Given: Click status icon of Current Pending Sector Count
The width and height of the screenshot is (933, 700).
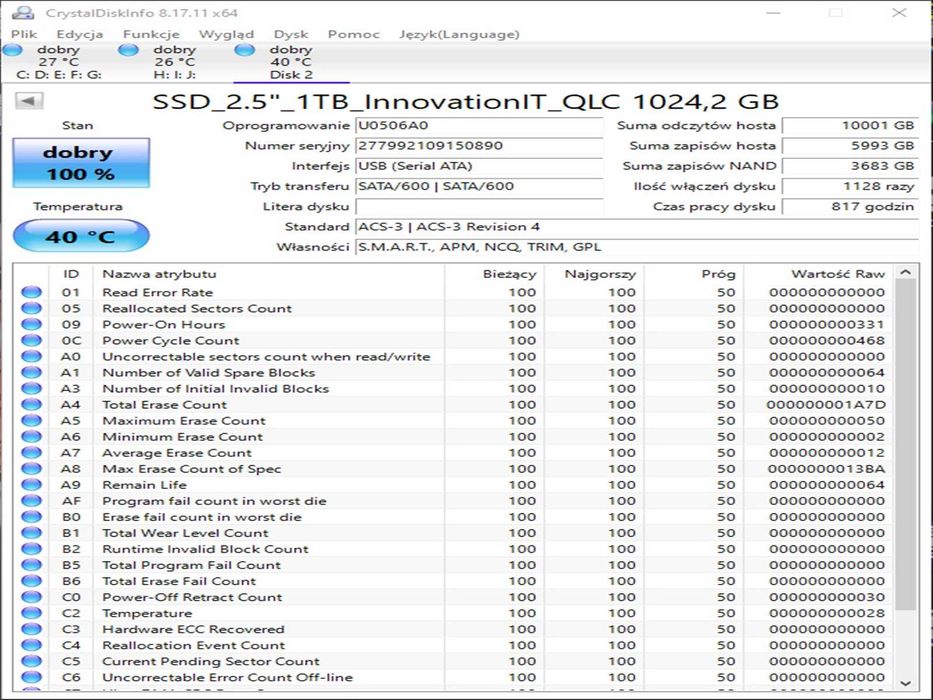Looking at the screenshot, I should pyautogui.click(x=32, y=661).
